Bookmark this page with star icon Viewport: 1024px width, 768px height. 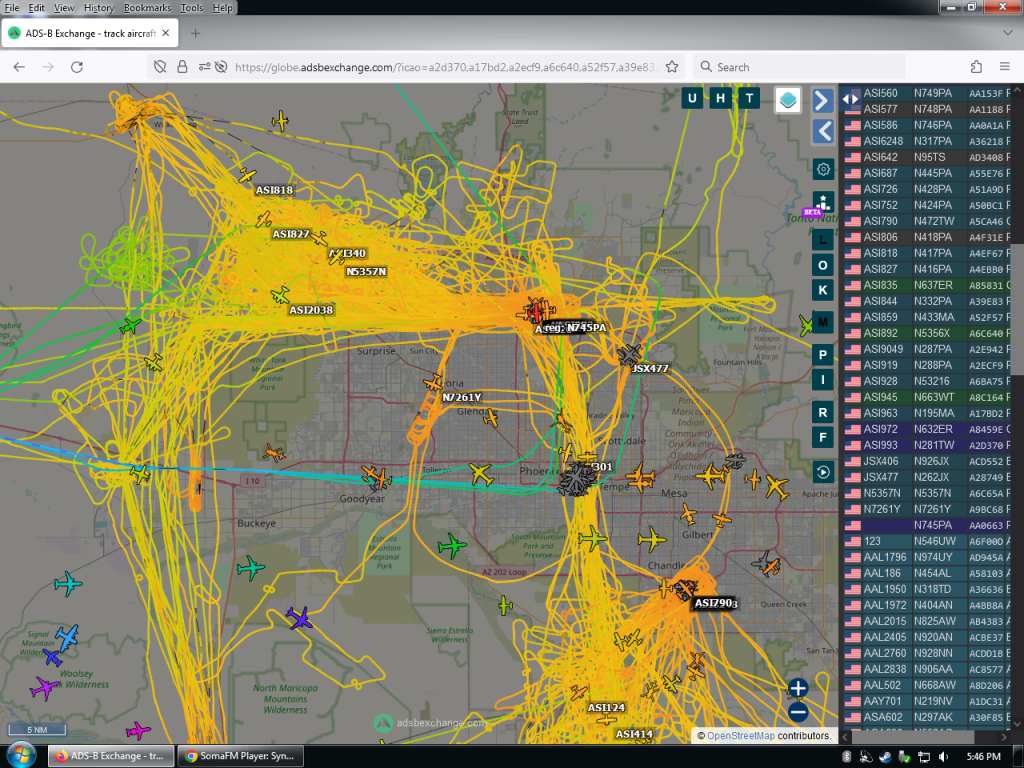coord(672,67)
